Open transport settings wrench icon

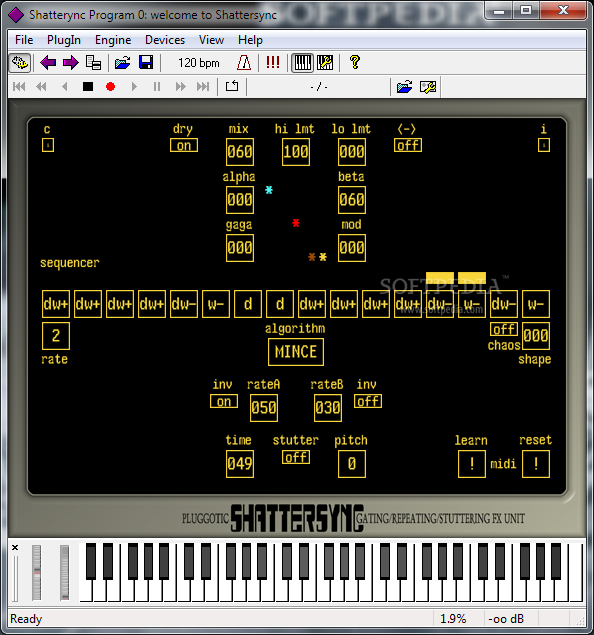click(x=428, y=87)
